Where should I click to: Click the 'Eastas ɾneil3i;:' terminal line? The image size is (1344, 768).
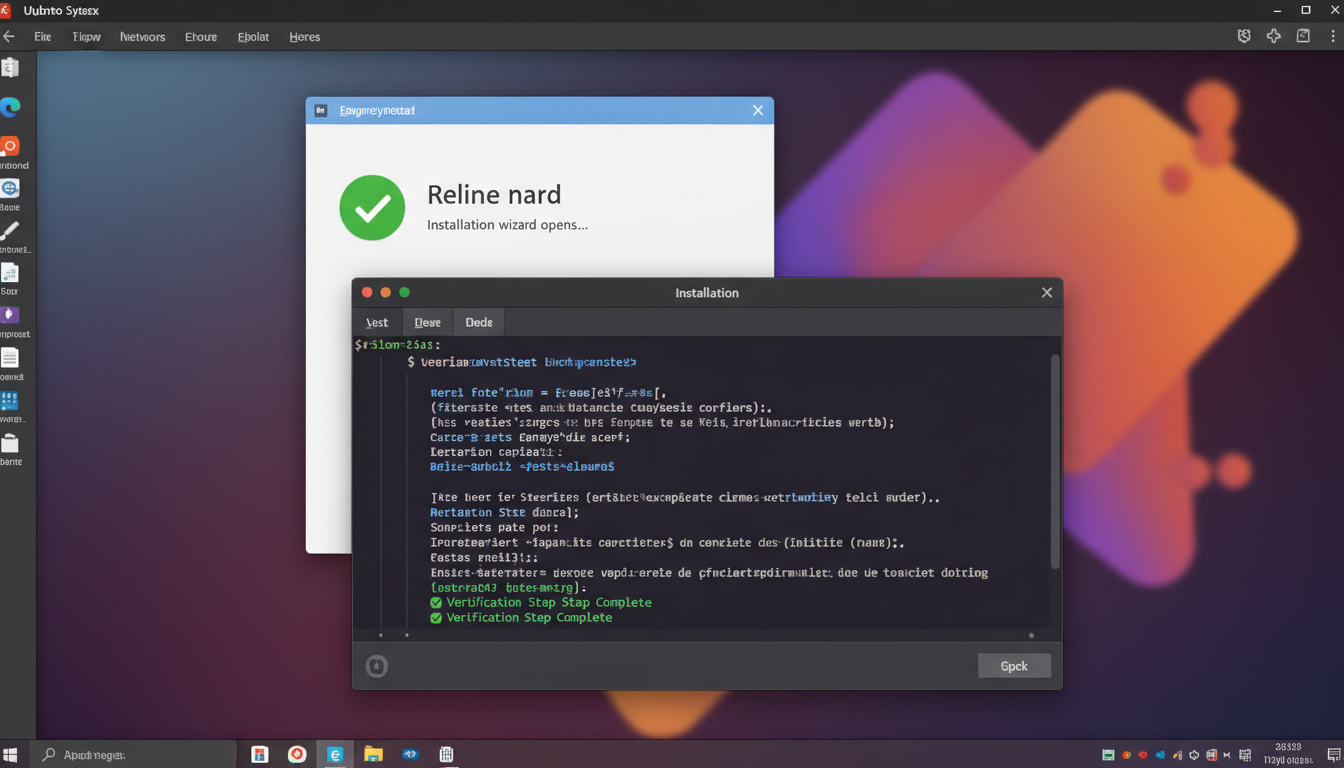click(484, 557)
